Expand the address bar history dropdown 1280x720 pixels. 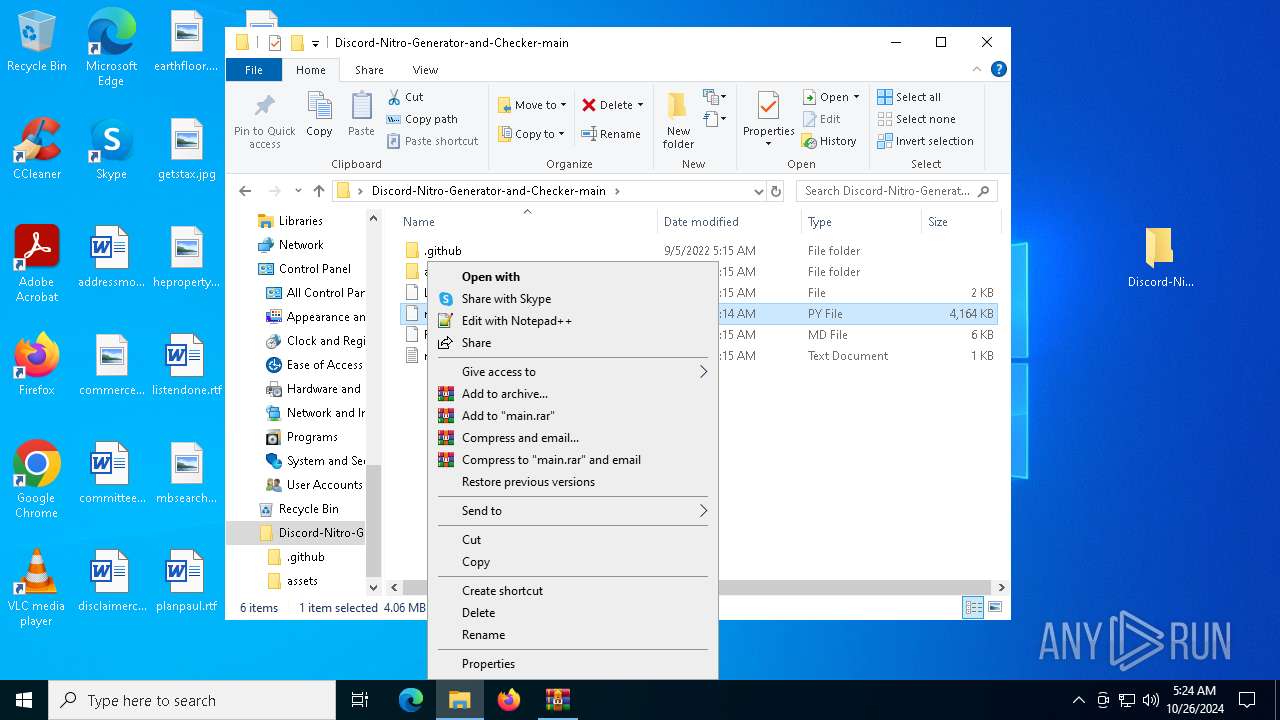tap(758, 191)
